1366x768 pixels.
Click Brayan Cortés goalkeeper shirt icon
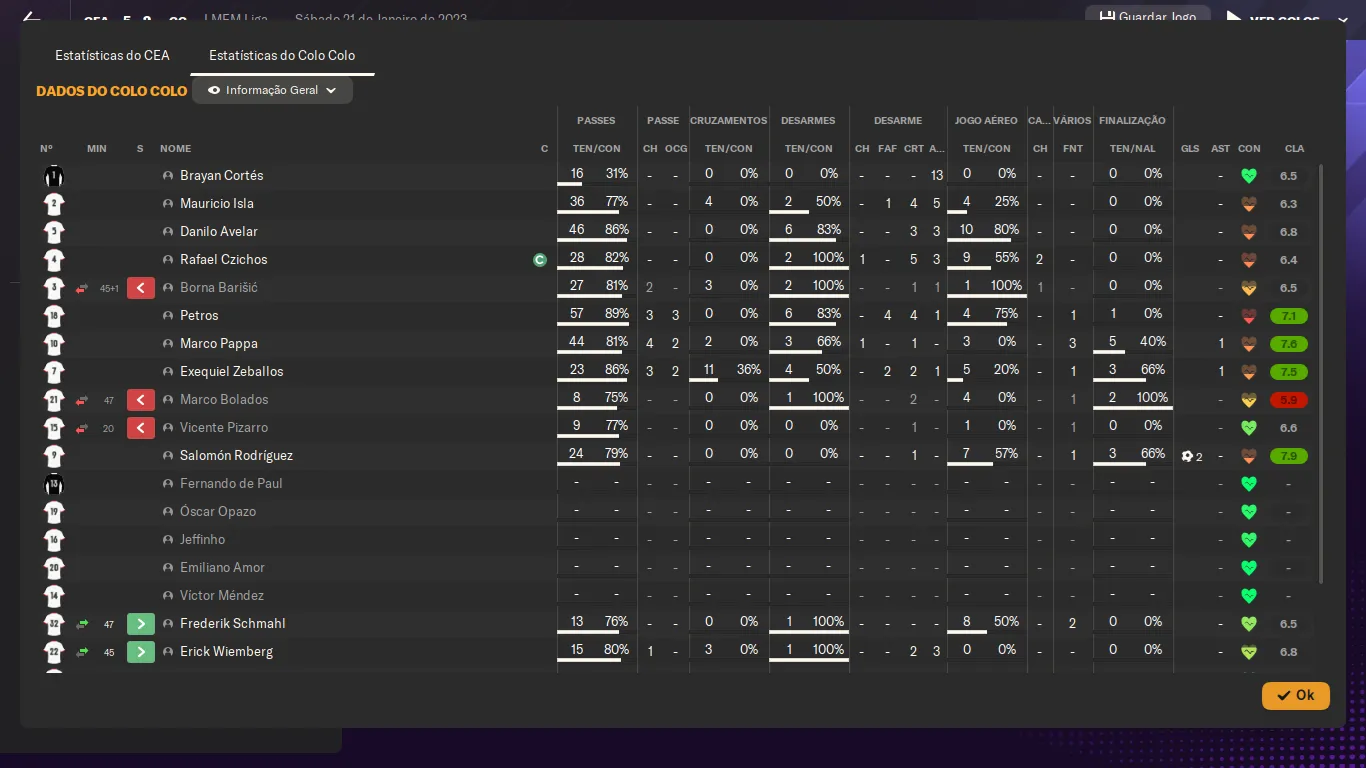coord(54,176)
